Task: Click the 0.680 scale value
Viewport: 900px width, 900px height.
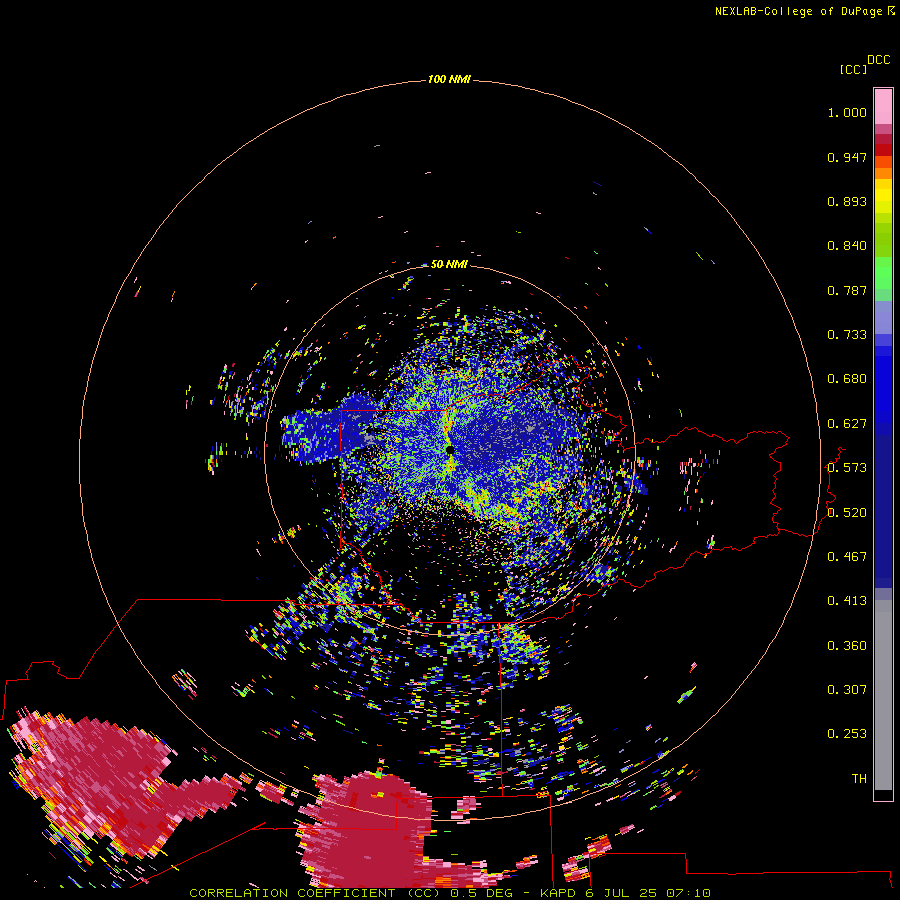Action: point(847,379)
